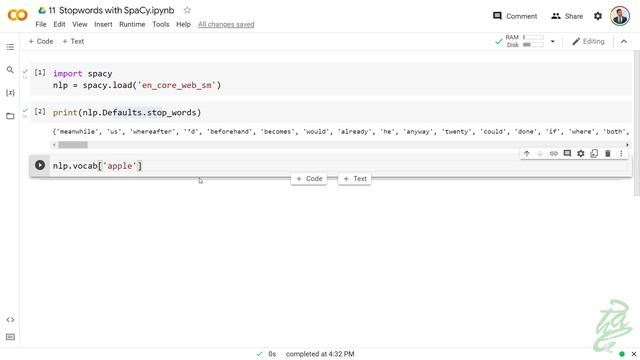Open the View menu
Image resolution: width=640 pixels, height=360 pixels.
[x=80, y=24]
